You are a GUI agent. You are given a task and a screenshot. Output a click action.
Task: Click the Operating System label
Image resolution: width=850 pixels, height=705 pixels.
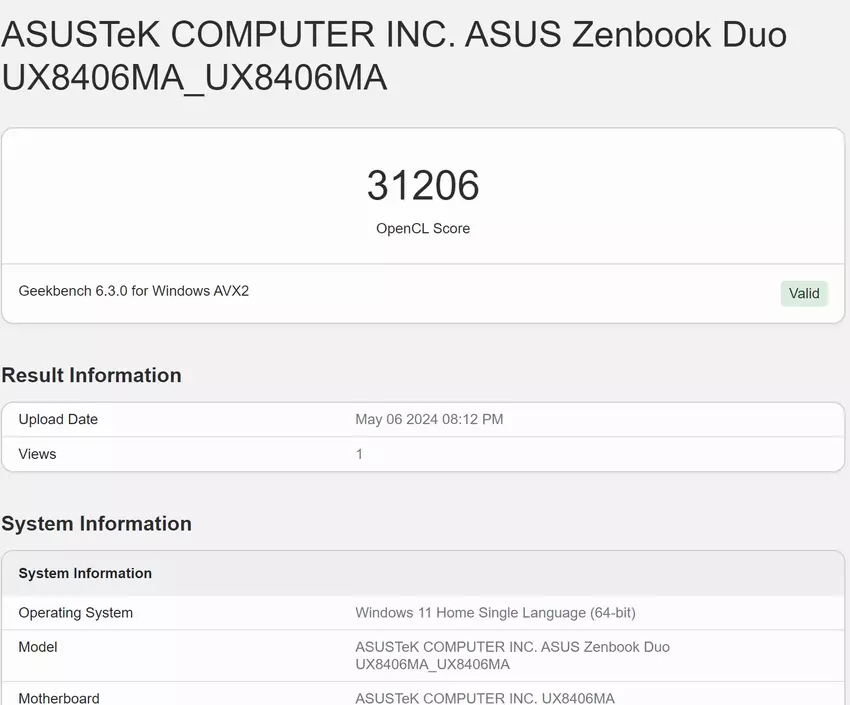tap(75, 612)
